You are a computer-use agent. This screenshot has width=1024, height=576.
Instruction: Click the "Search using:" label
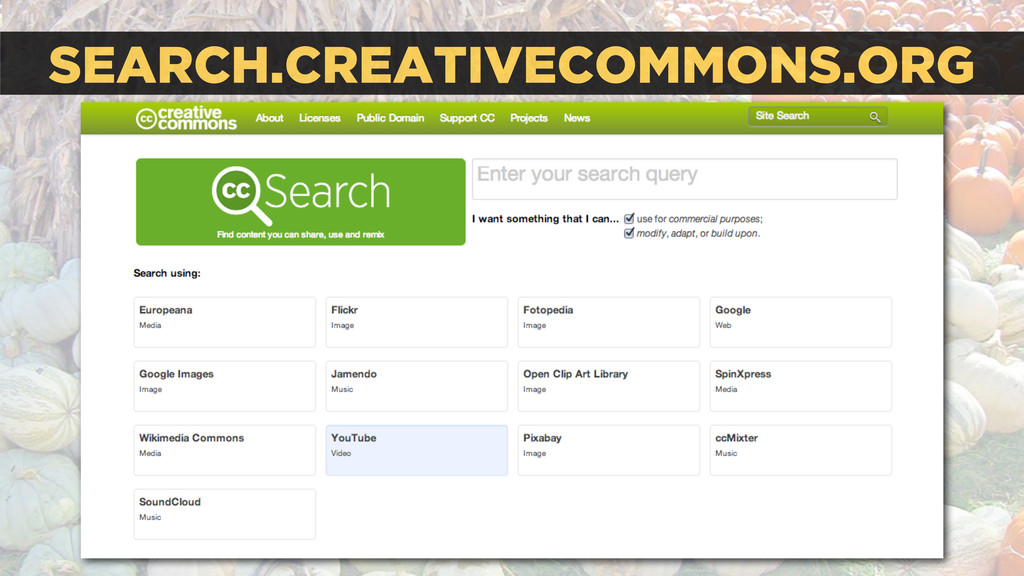167,273
